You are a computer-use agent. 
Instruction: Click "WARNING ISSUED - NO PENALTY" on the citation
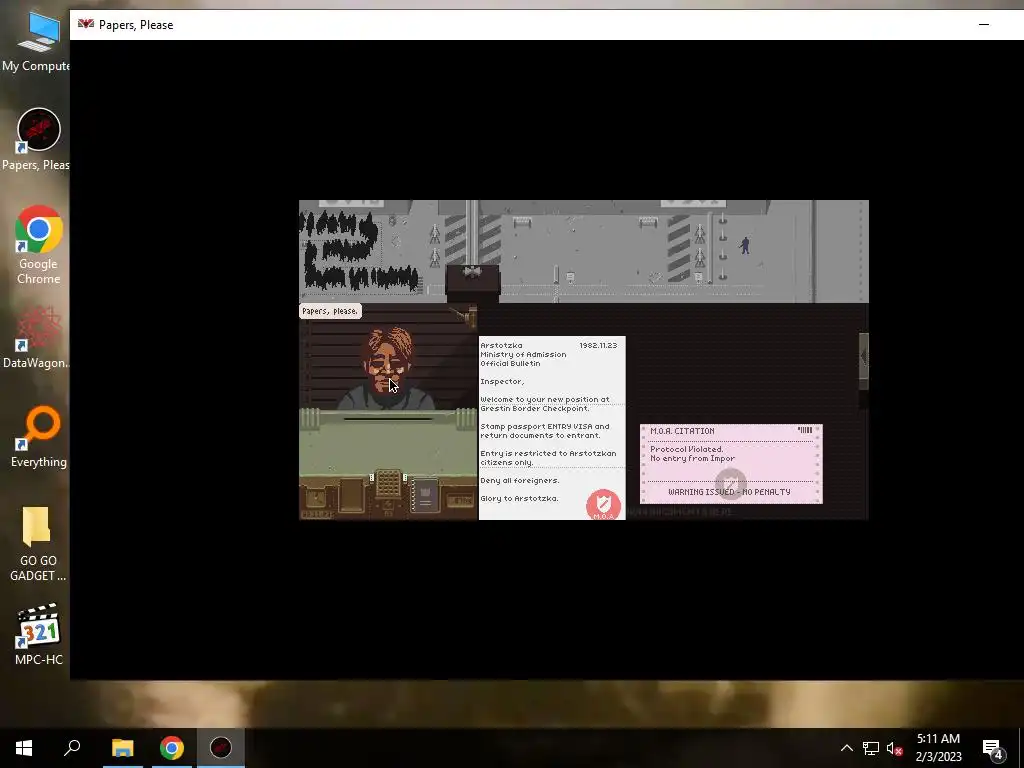tap(729, 492)
